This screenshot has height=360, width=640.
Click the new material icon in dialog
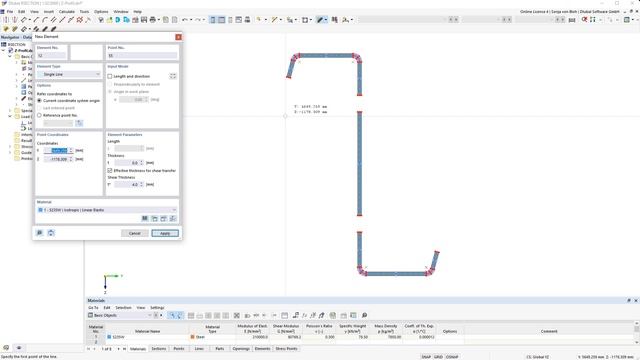(x=154, y=219)
